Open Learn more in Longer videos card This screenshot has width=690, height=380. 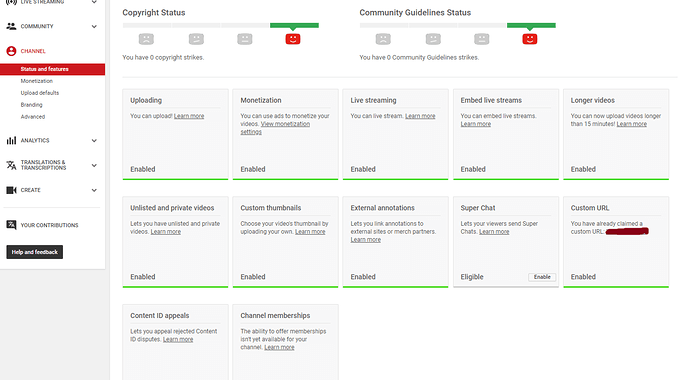click(x=631, y=124)
